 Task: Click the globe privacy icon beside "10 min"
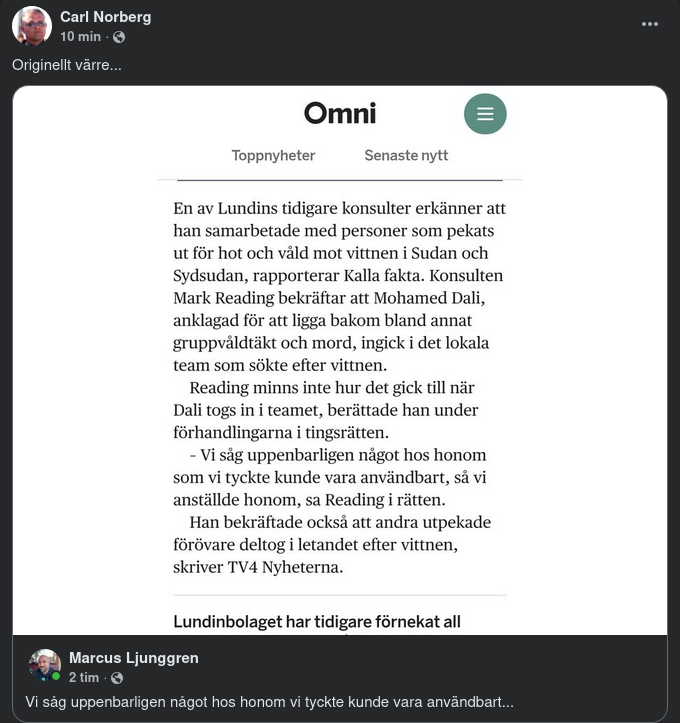(119, 37)
